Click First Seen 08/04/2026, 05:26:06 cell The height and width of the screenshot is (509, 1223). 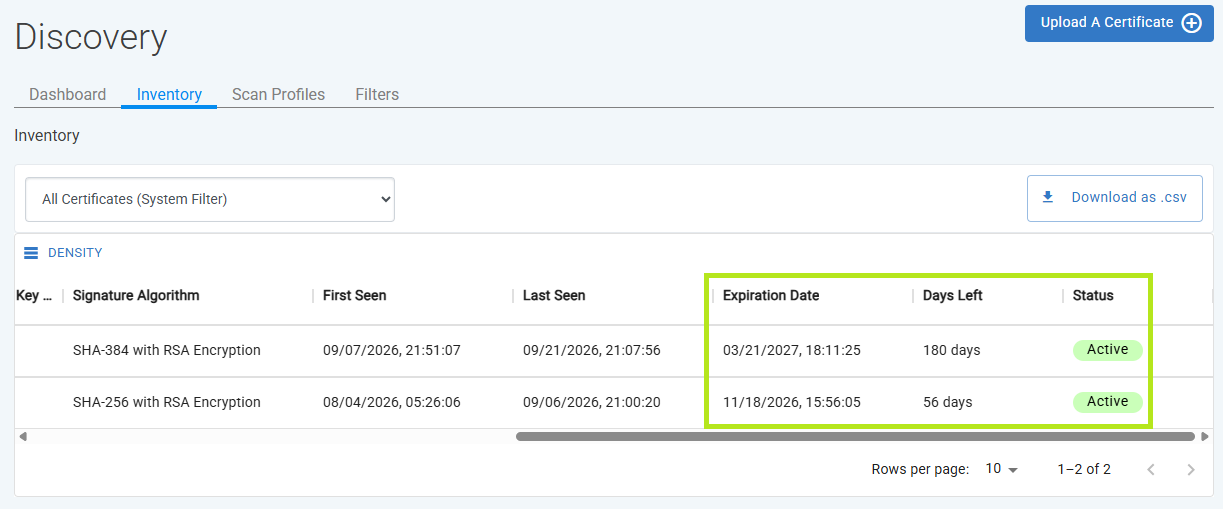tap(392, 403)
